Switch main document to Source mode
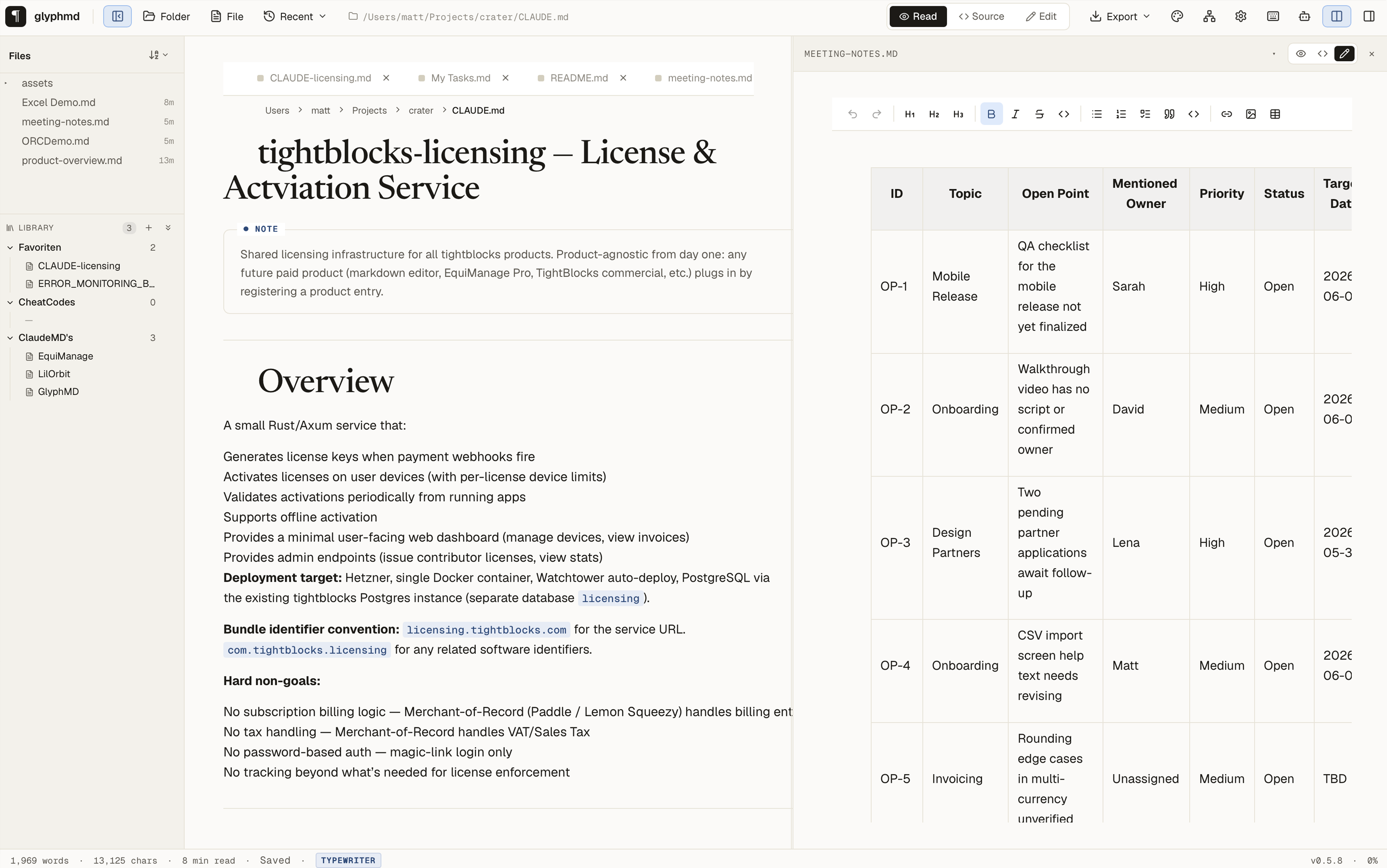Viewport: 1387px width, 868px height. pos(981,17)
